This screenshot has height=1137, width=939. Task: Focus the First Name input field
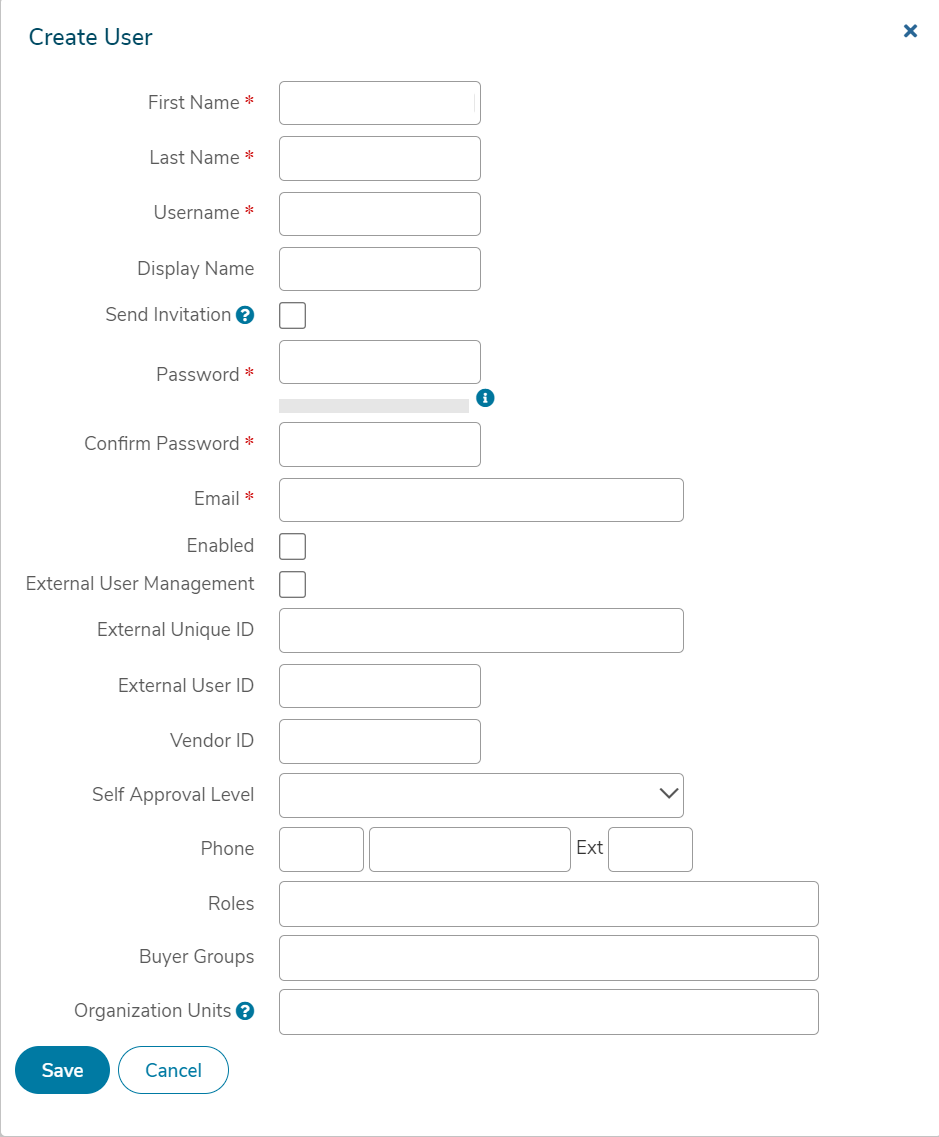point(380,103)
